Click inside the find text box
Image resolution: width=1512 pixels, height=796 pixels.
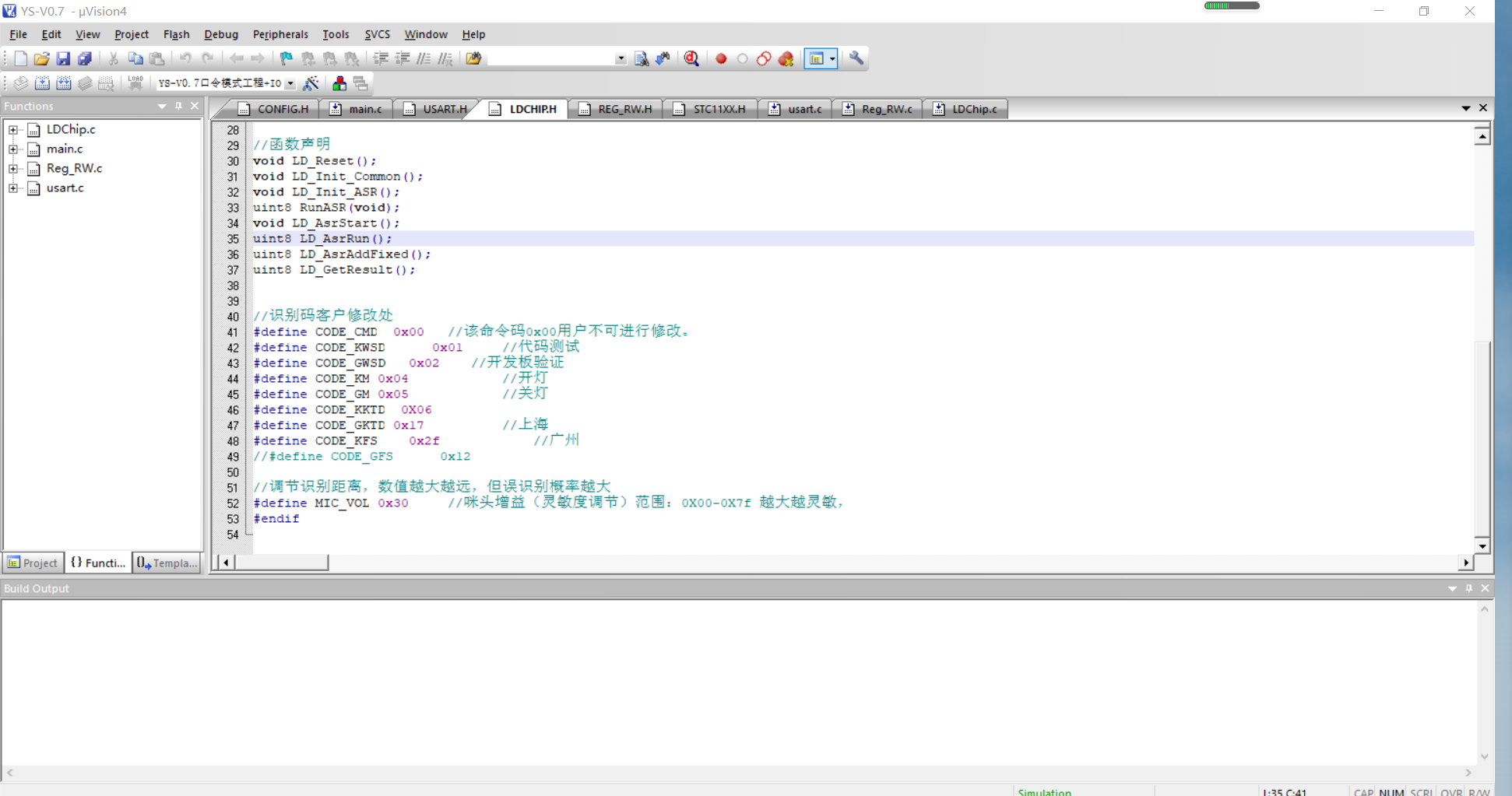(x=550, y=58)
